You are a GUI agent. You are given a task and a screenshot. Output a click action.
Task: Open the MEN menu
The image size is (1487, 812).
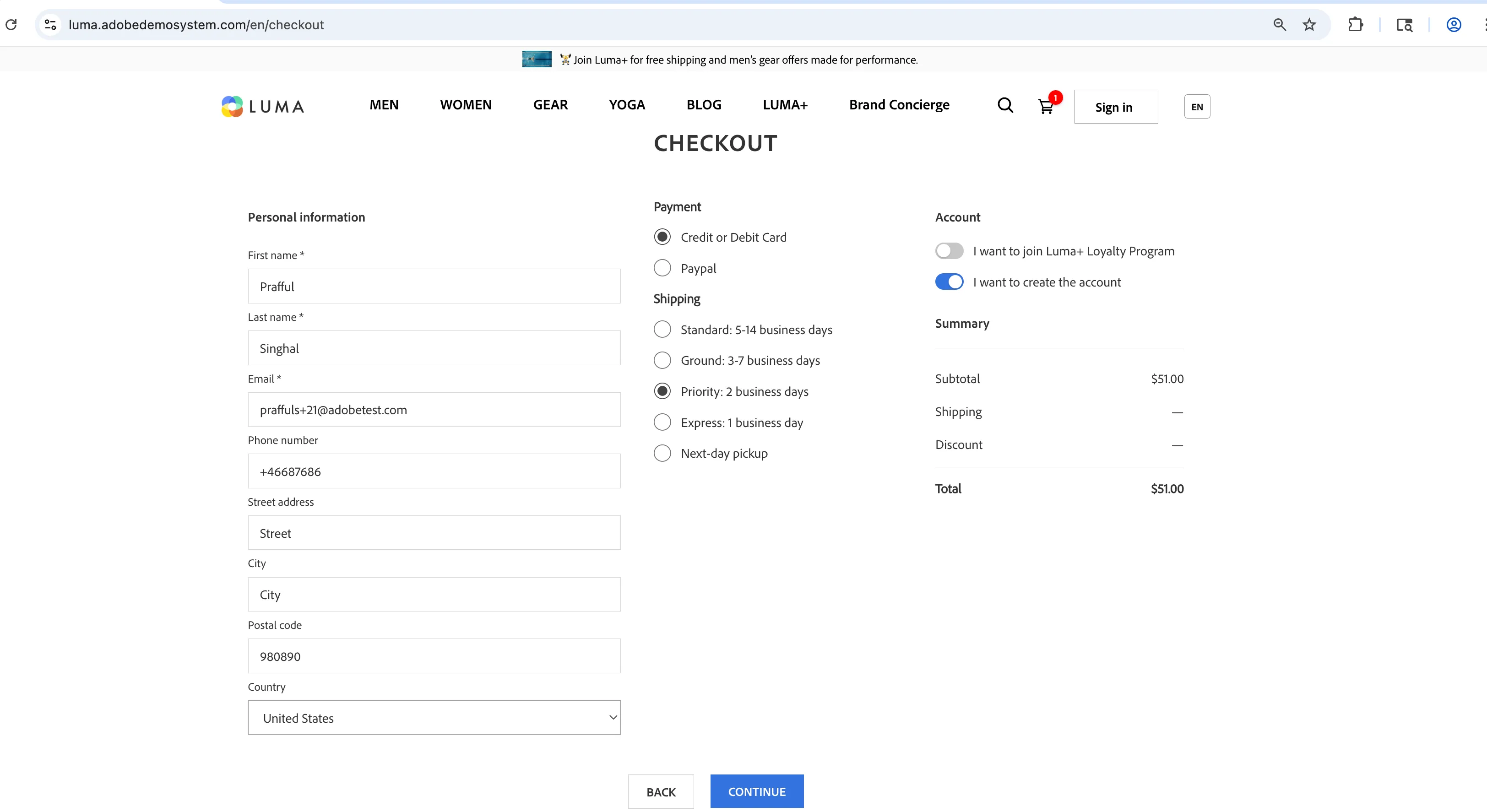click(x=384, y=105)
